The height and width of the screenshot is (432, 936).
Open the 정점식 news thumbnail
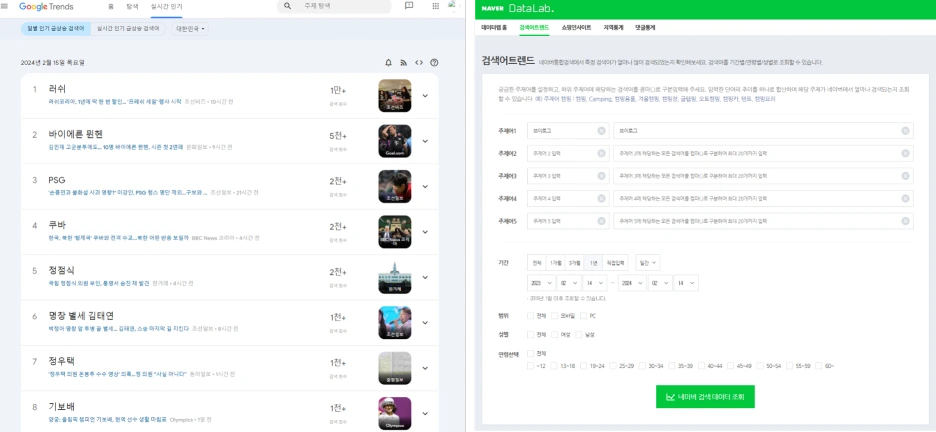click(x=395, y=277)
